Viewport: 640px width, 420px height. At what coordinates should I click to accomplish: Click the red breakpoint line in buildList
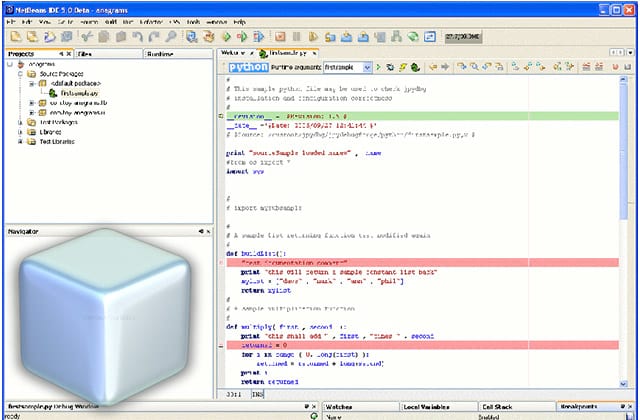coord(422,262)
